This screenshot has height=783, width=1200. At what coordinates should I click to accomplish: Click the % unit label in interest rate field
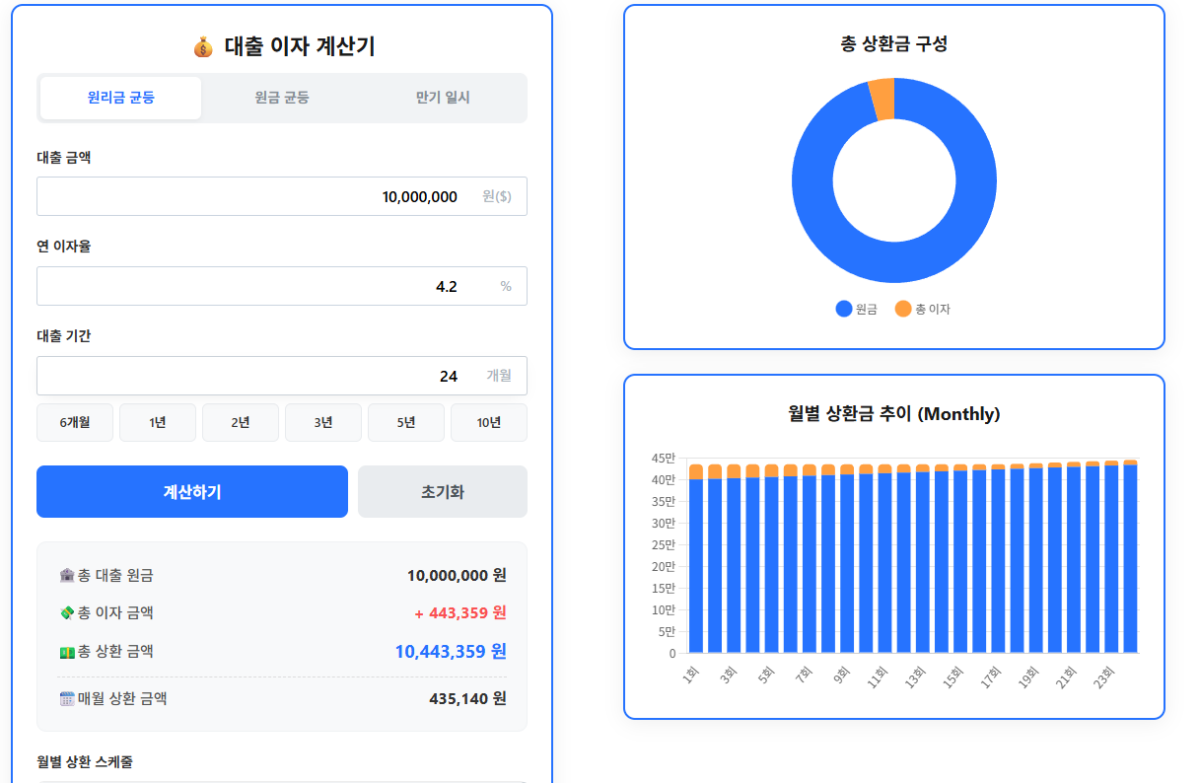(506, 286)
